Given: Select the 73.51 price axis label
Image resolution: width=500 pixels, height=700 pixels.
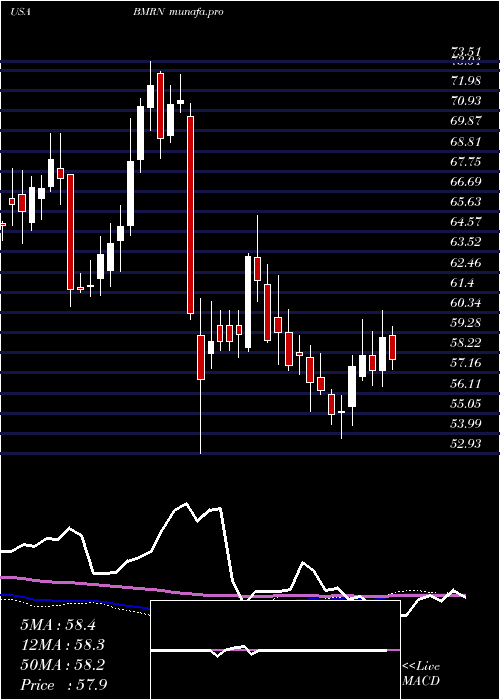Looking at the screenshot, I should [x=466, y=53].
